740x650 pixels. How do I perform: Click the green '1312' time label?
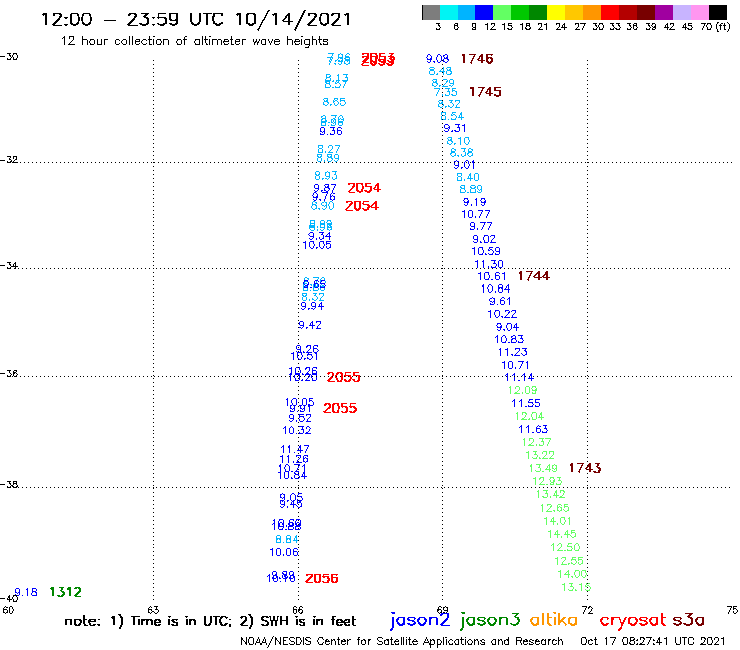pos(65,592)
